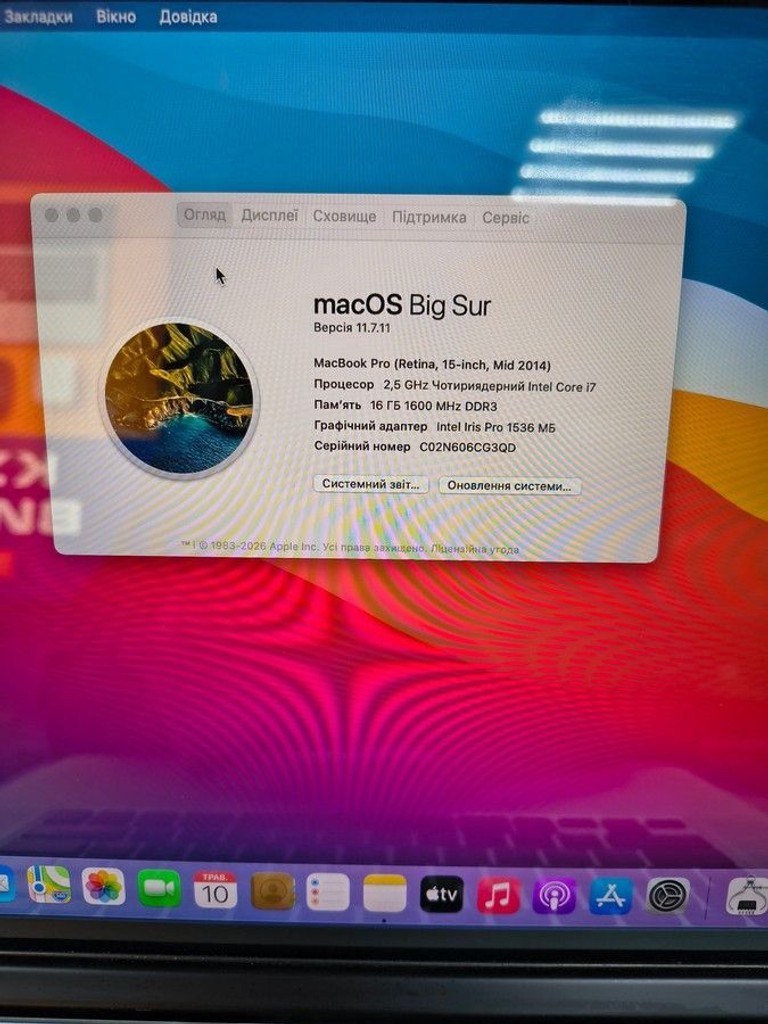Open the Вікно menu
Screen dimensions: 768x1024
[116, 16]
